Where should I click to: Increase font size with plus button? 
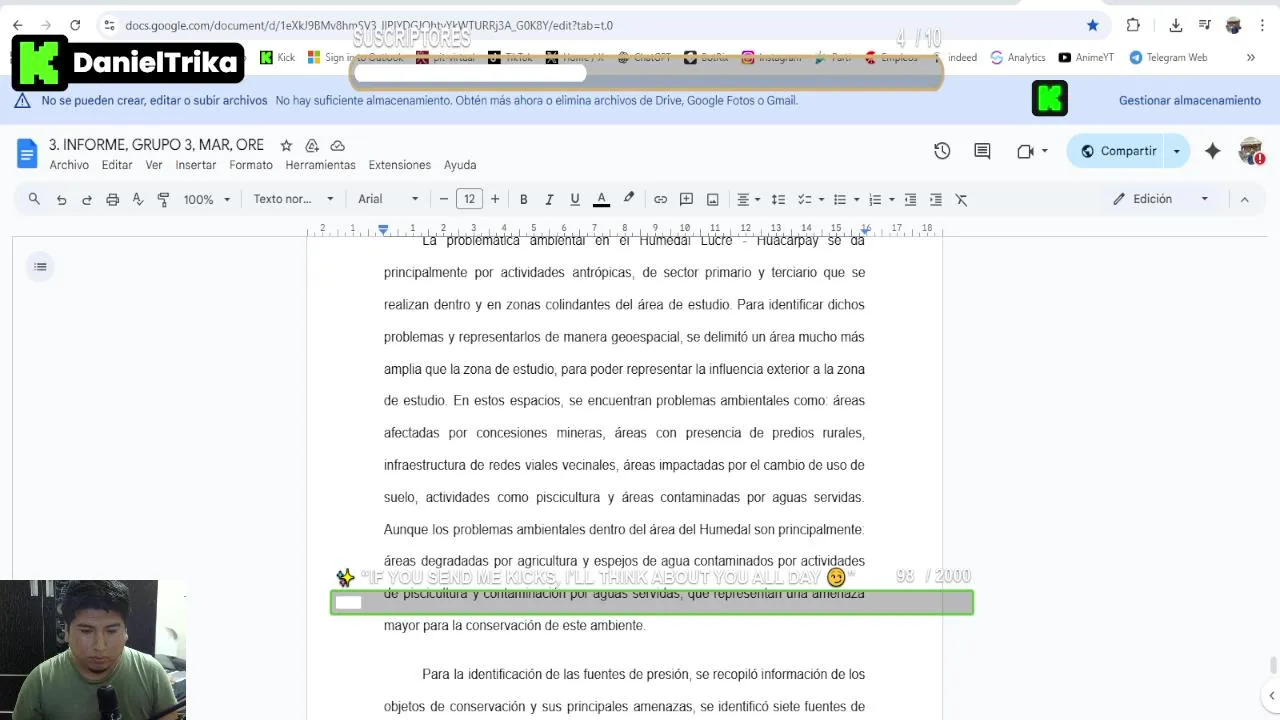tap(495, 199)
